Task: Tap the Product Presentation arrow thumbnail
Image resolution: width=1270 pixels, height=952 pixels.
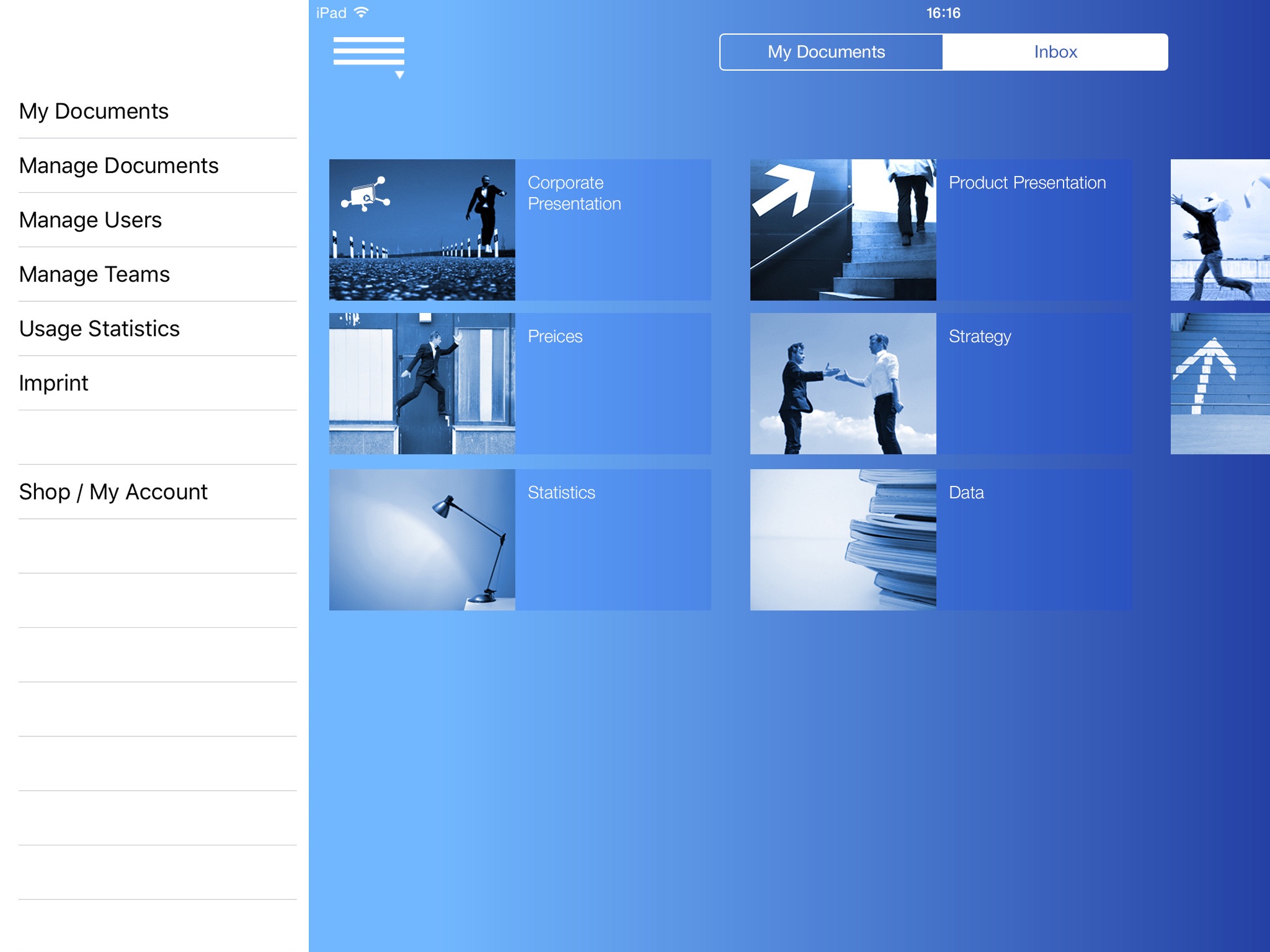Action: 843,230
